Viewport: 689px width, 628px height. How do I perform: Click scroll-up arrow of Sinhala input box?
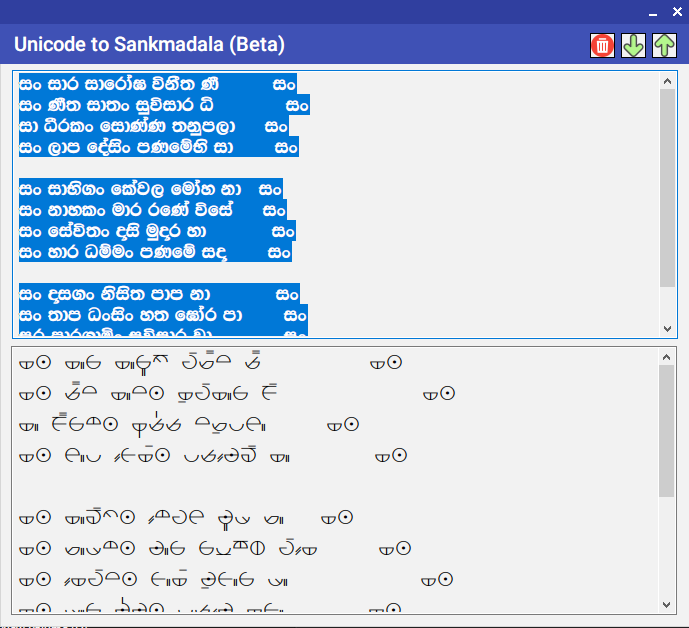point(667,81)
